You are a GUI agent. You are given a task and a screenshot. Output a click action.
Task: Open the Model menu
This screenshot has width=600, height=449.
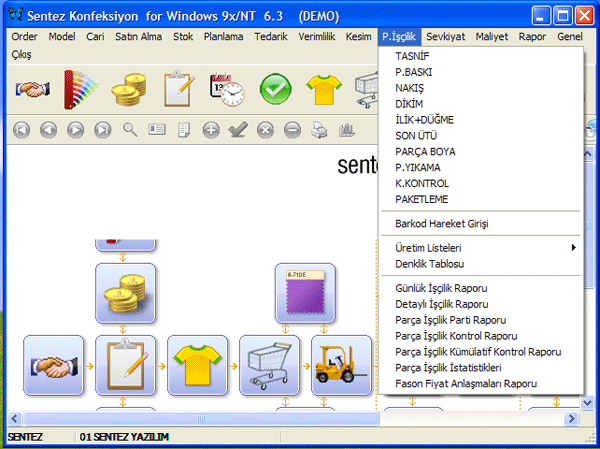point(62,37)
